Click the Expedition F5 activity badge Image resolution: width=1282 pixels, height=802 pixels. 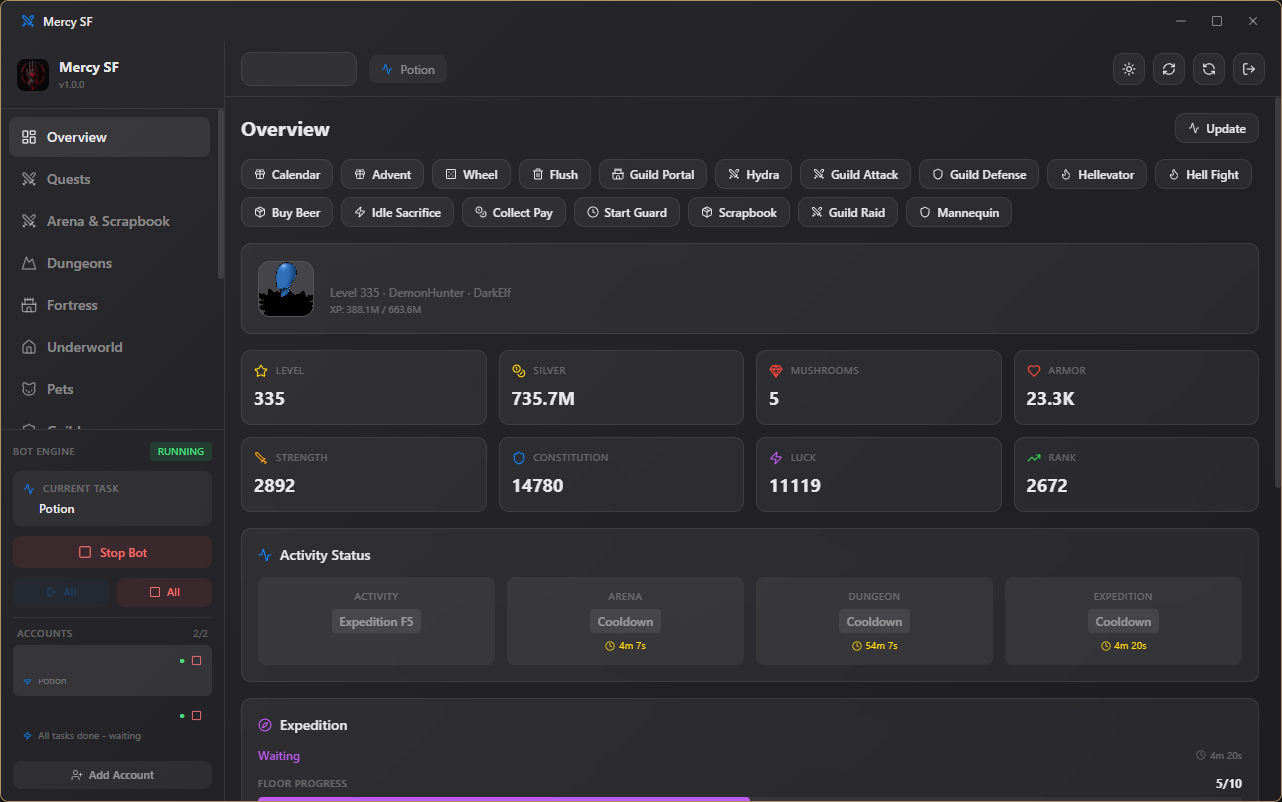[376, 621]
